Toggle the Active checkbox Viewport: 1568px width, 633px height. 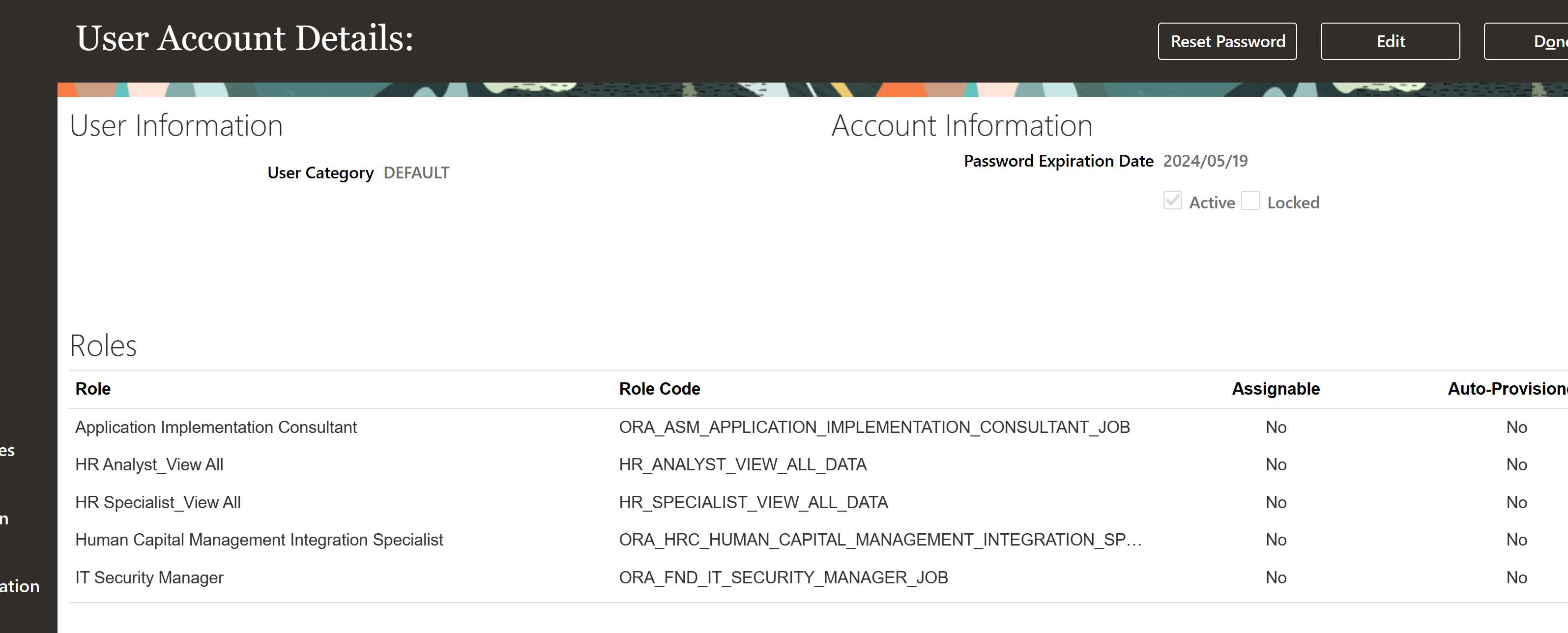point(1172,201)
